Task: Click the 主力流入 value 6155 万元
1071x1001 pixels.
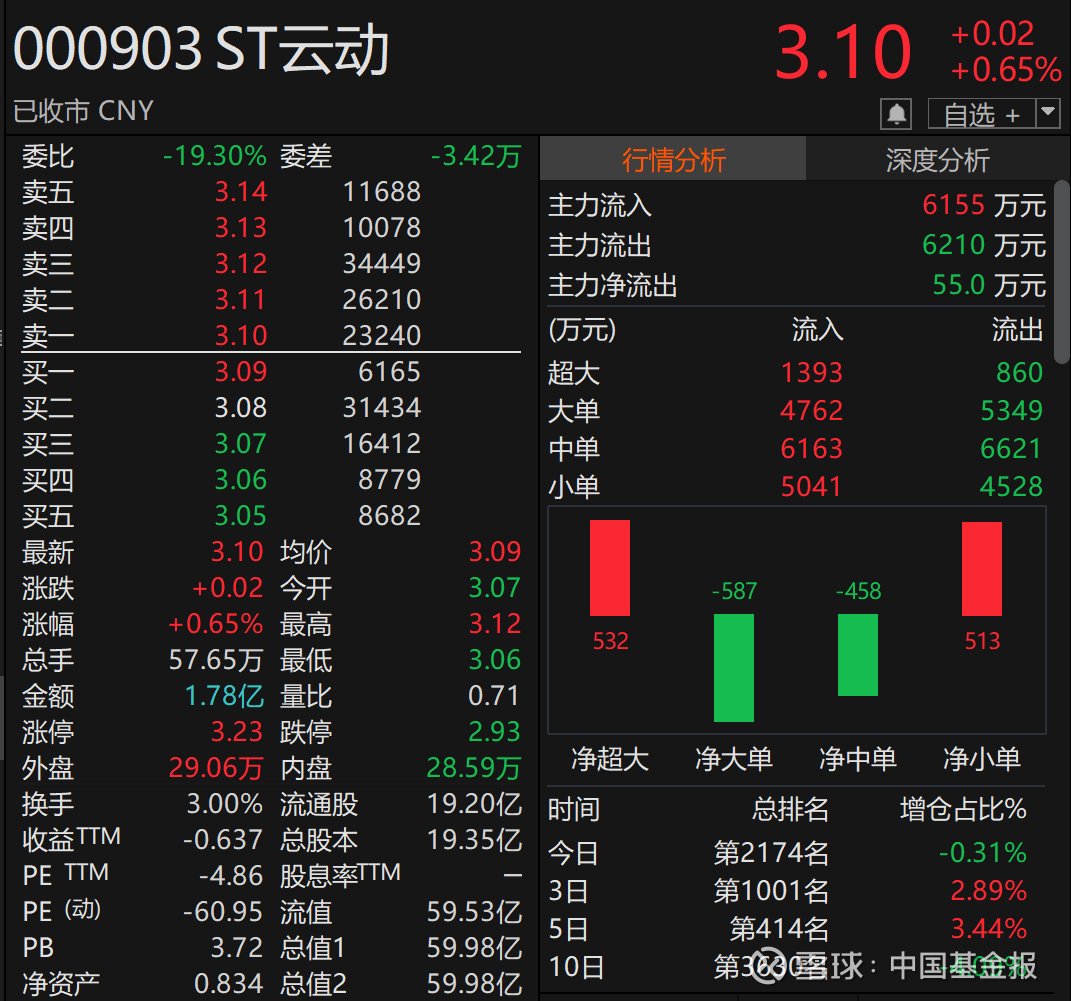Action: [984, 205]
